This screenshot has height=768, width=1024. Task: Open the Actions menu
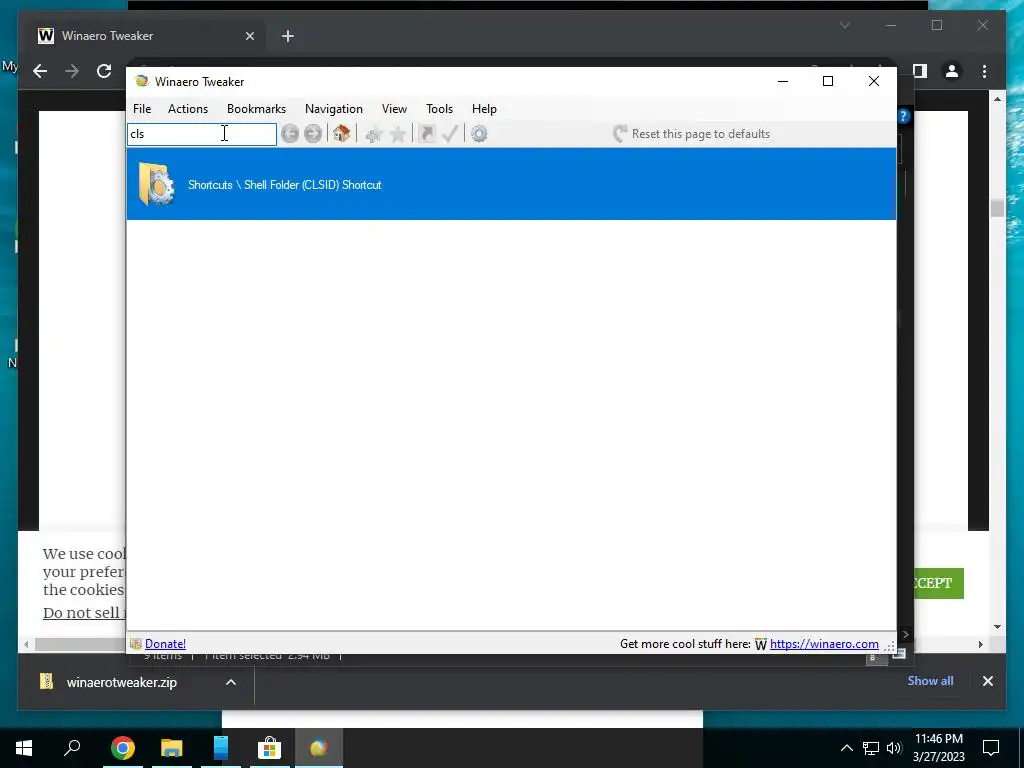[188, 109]
